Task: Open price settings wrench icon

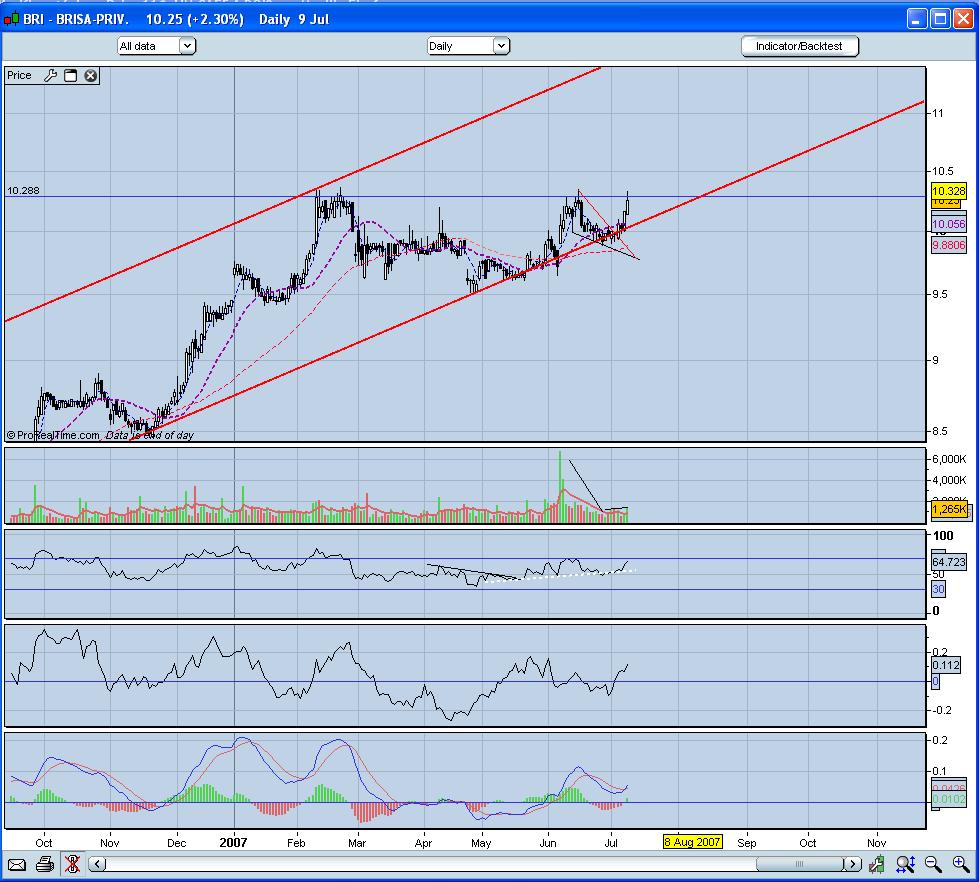Action: 51,76
